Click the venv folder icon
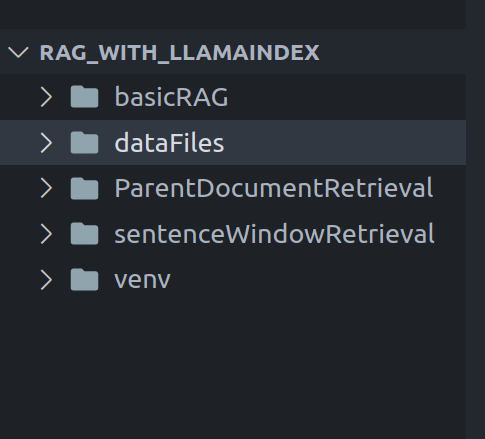The width and height of the screenshot is (485, 439). (x=84, y=279)
